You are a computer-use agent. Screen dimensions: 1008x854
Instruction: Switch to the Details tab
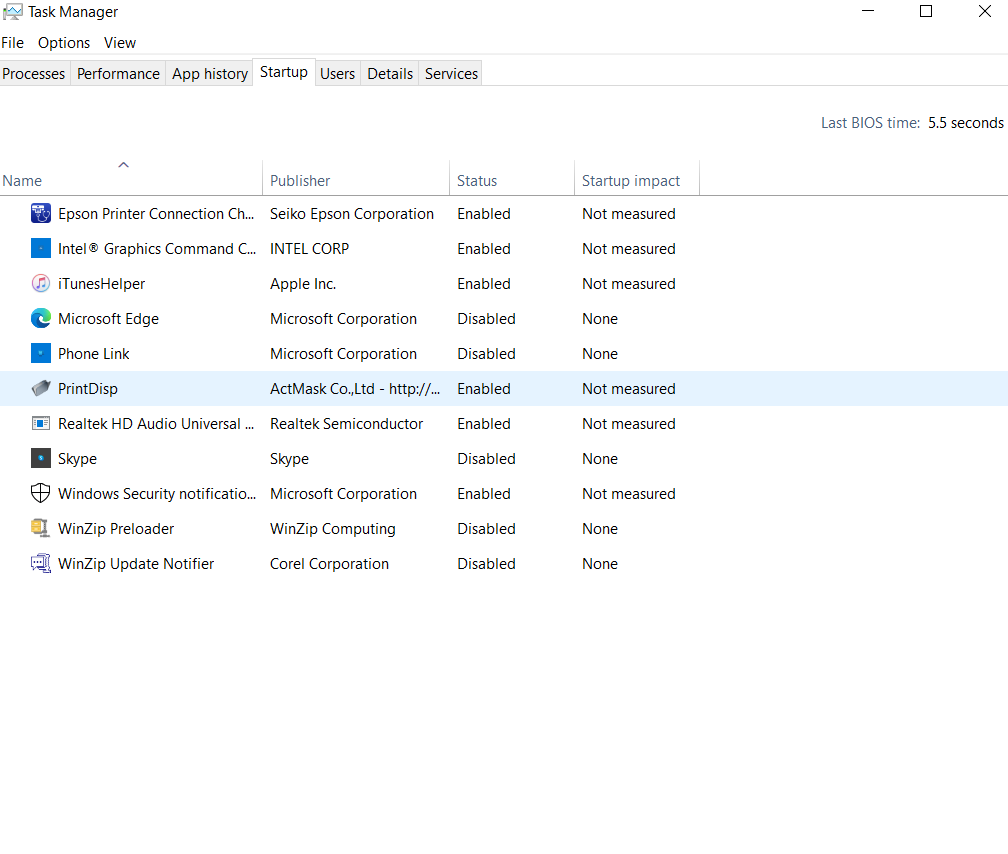390,74
